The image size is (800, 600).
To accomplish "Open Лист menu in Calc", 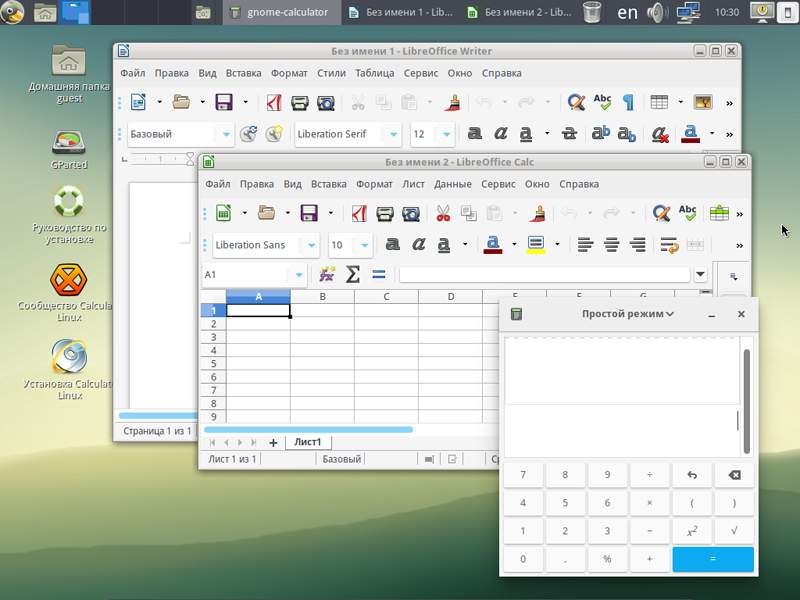I will 413,184.
